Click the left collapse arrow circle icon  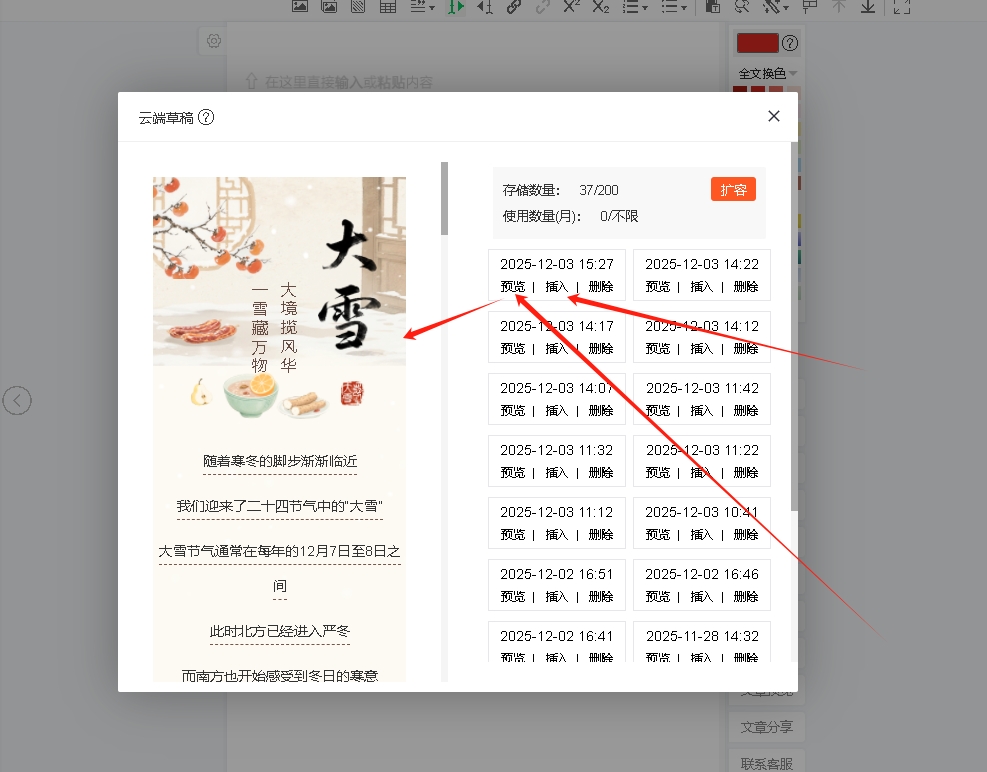point(17,401)
